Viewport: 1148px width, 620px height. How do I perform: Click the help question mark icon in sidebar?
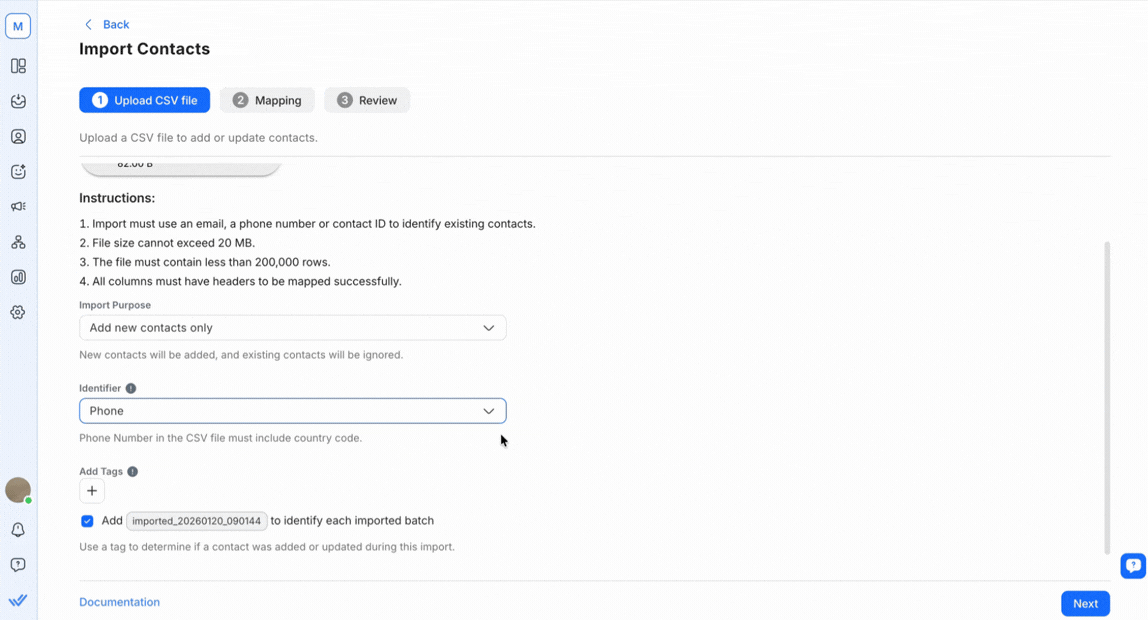pyautogui.click(x=18, y=565)
